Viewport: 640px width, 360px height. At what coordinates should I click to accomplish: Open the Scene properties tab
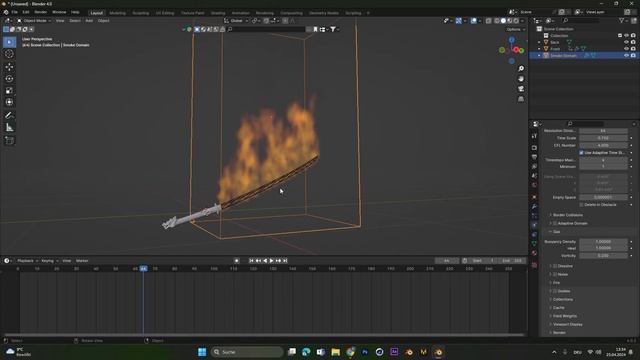click(x=534, y=176)
